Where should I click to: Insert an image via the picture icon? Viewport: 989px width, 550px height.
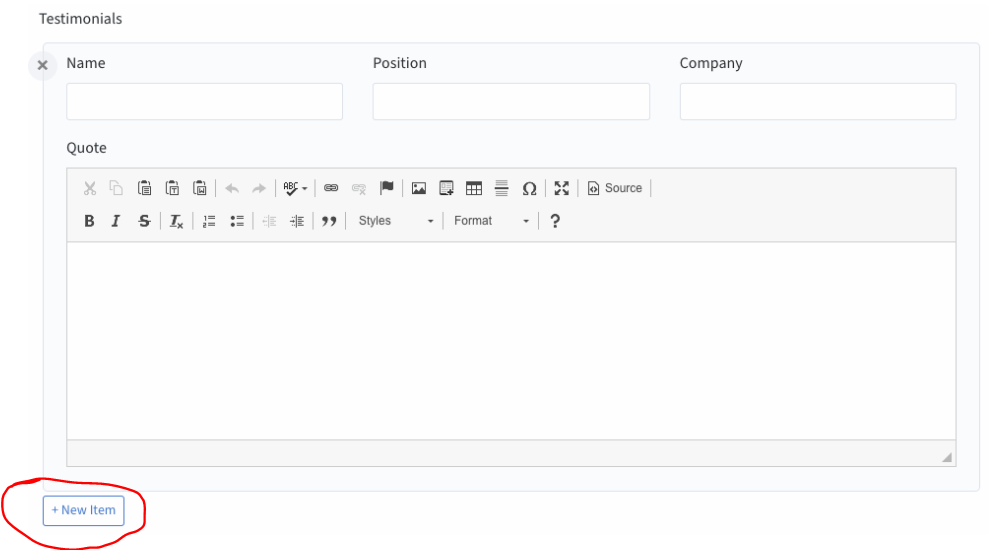pyautogui.click(x=419, y=188)
